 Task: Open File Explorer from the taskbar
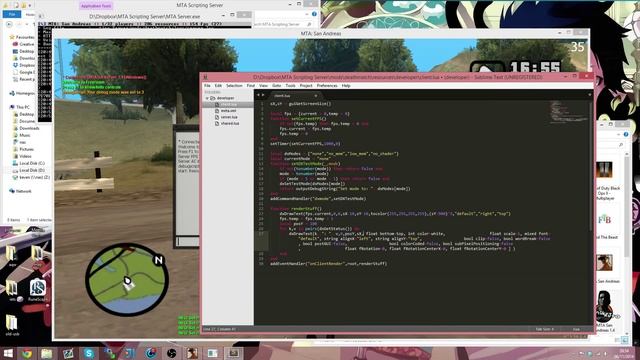pyautogui.click(x=47, y=353)
